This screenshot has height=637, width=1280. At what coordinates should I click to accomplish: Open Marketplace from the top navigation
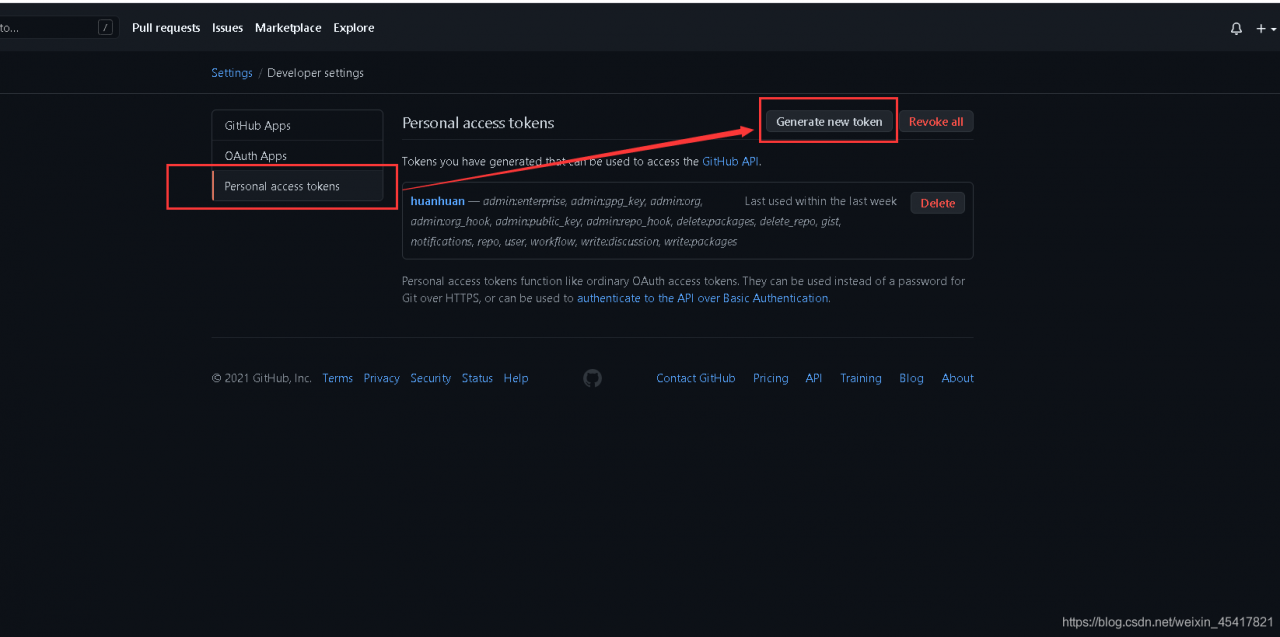(288, 28)
